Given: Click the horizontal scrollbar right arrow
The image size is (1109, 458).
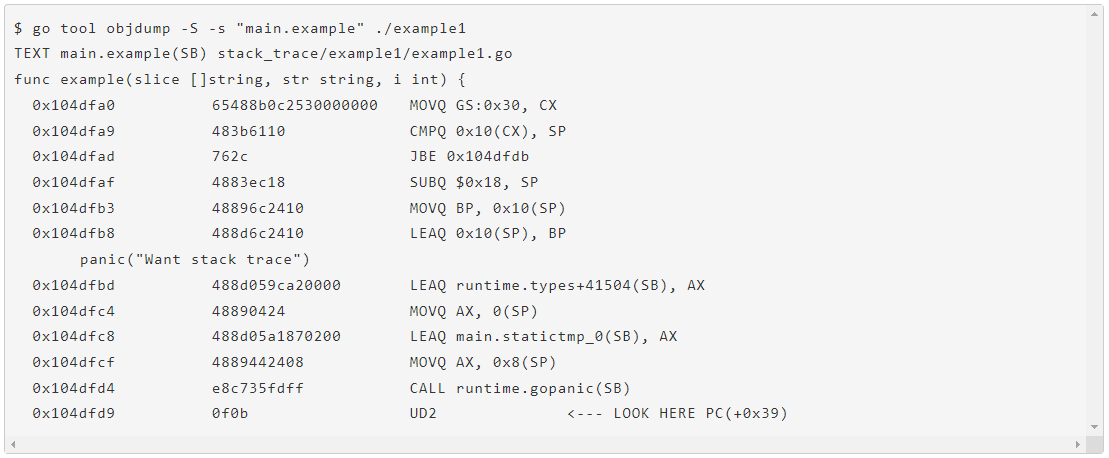Looking at the screenshot, I should (1077, 443).
